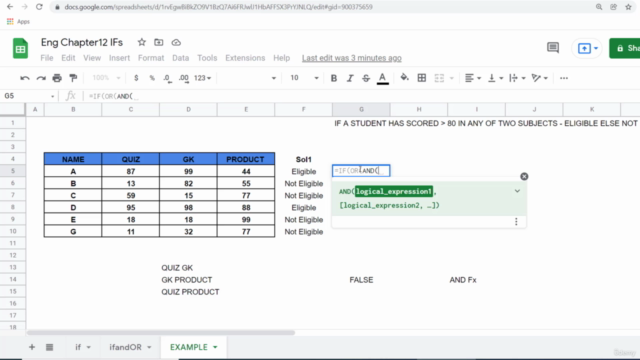Viewport: 640px width, 360px height.
Task: Open Merge cells dropdown arrow
Action: point(451,78)
